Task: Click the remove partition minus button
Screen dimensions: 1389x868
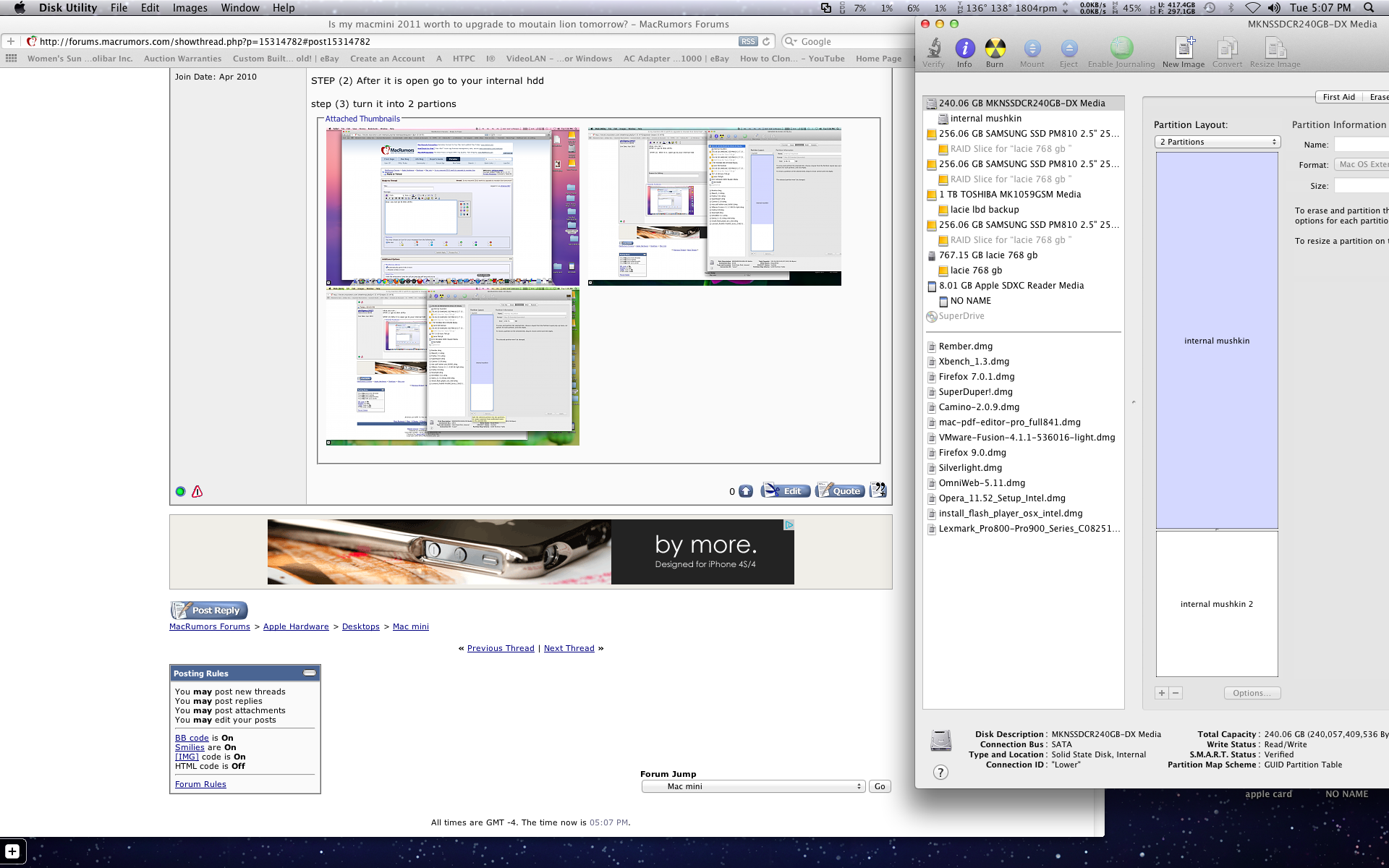Action: click(x=1176, y=693)
